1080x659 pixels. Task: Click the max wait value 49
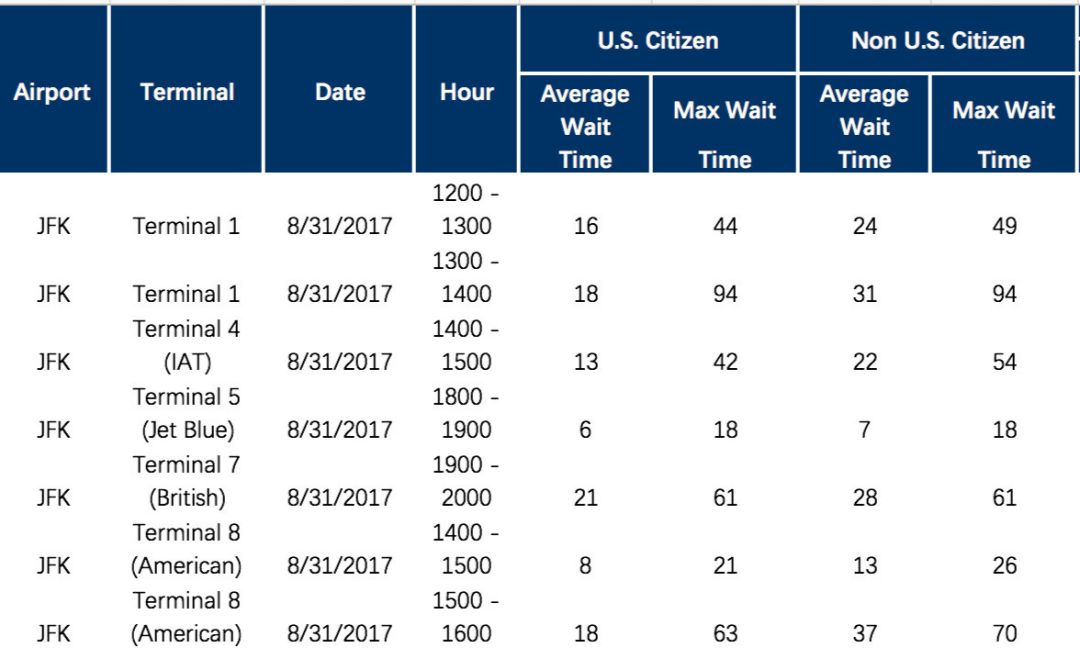(1004, 226)
